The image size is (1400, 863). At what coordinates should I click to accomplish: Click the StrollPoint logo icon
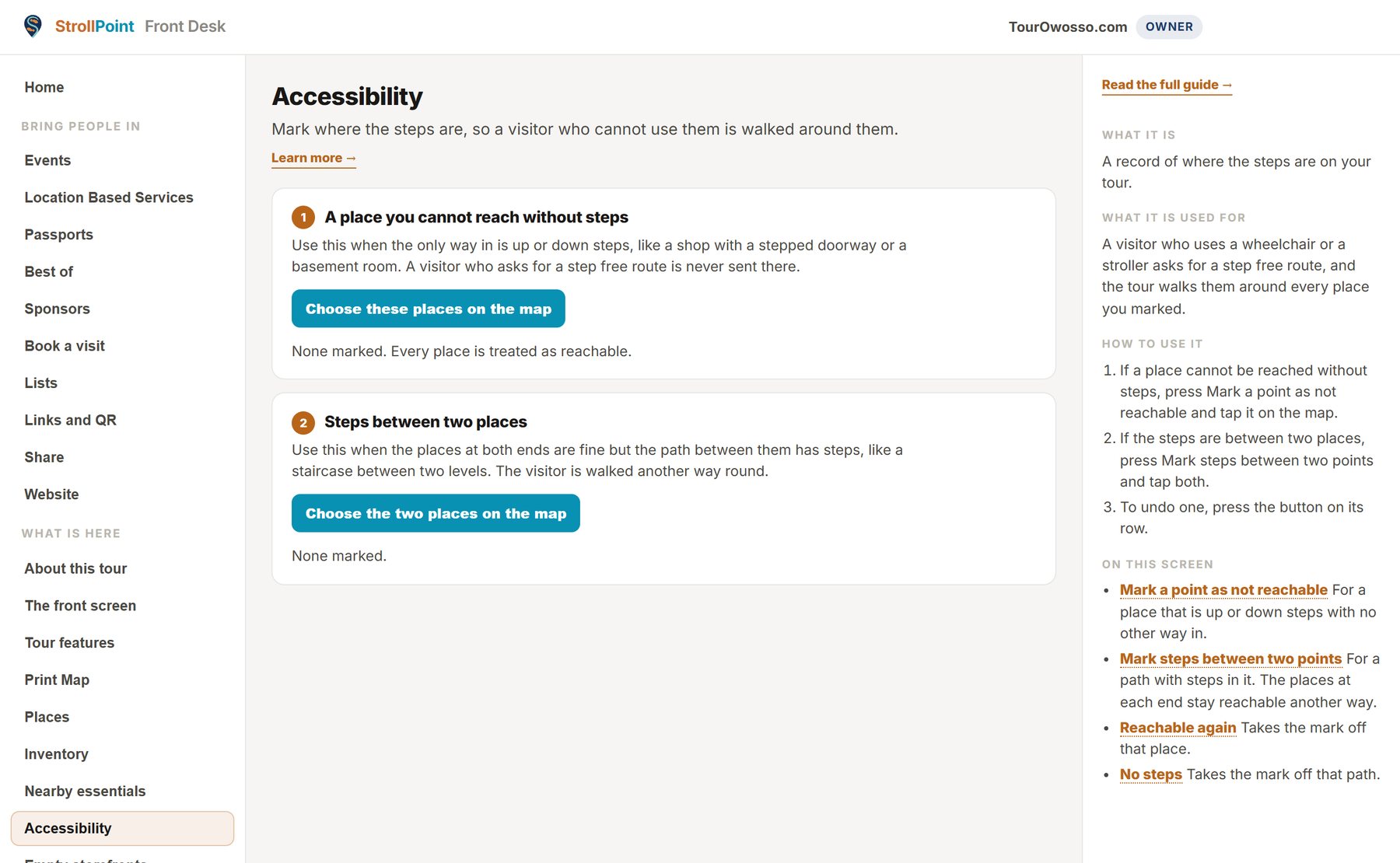tap(33, 26)
